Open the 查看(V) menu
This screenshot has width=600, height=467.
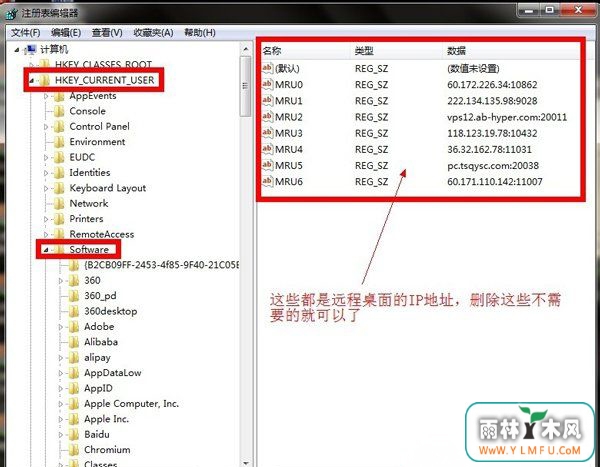point(107,33)
